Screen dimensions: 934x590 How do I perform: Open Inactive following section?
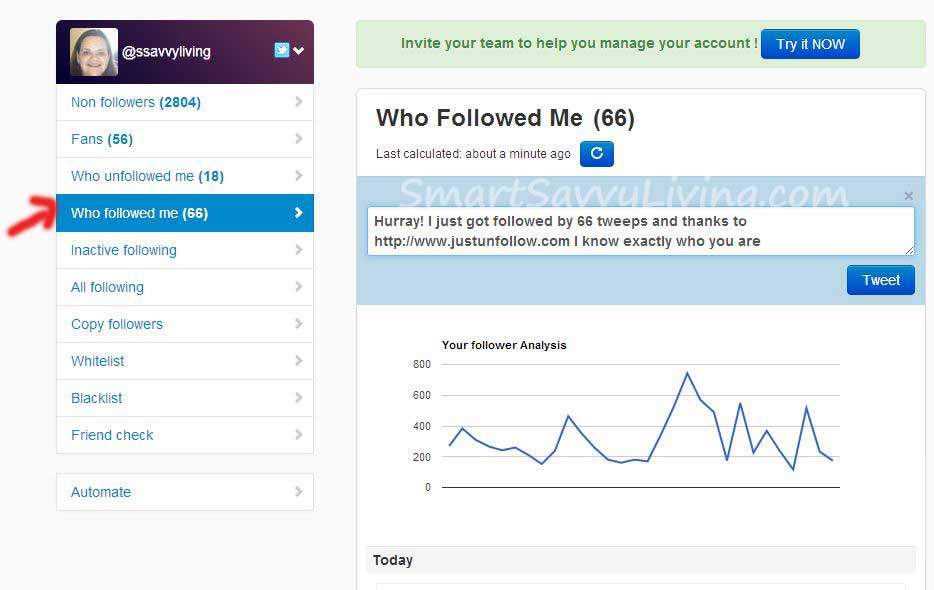(x=185, y=250)
